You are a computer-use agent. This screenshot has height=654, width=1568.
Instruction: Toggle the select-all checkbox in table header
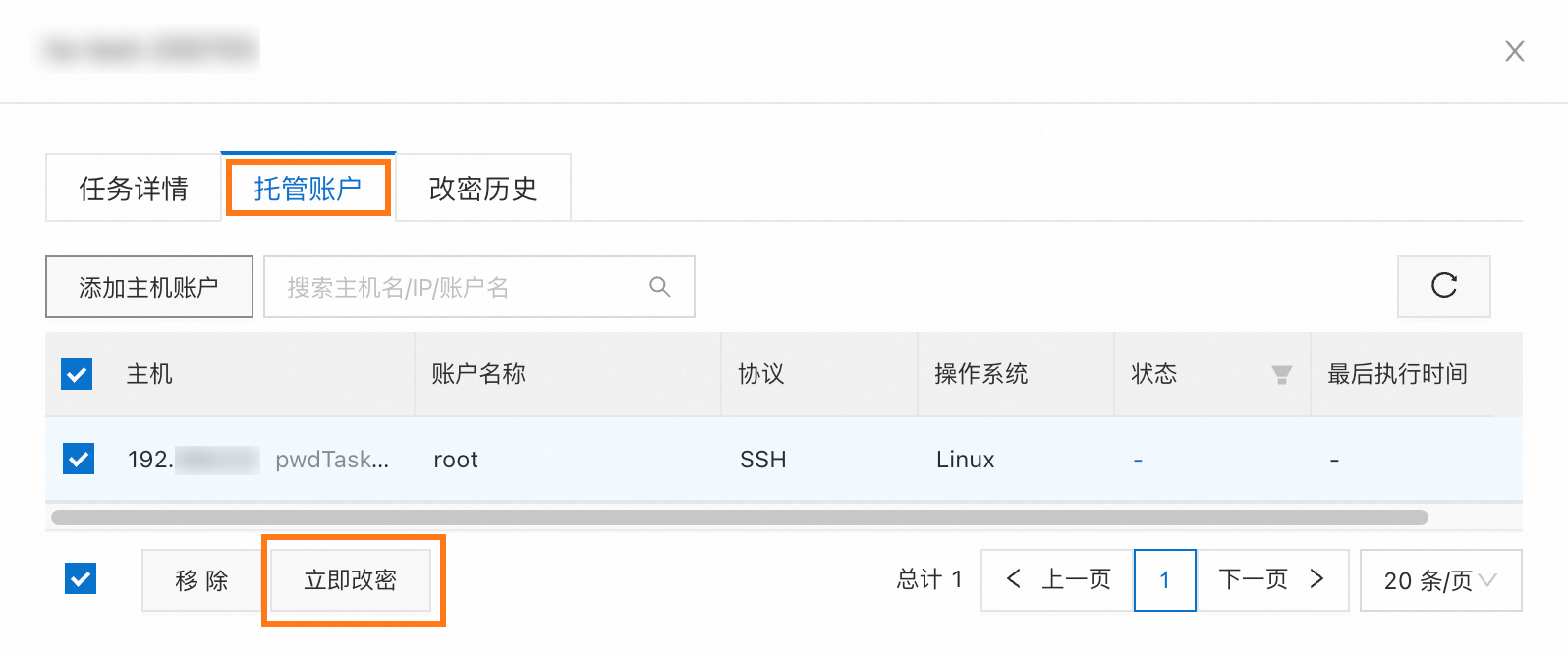(77, 374)
